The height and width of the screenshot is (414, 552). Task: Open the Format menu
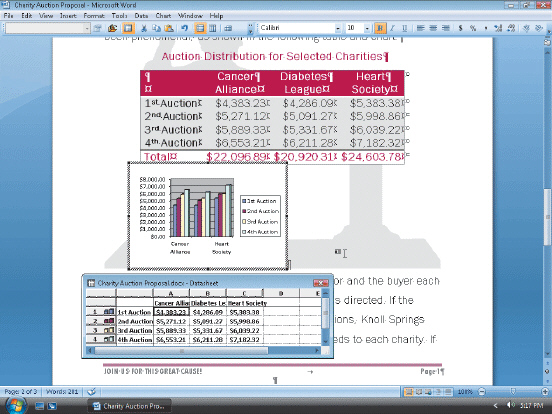(94, 16)
